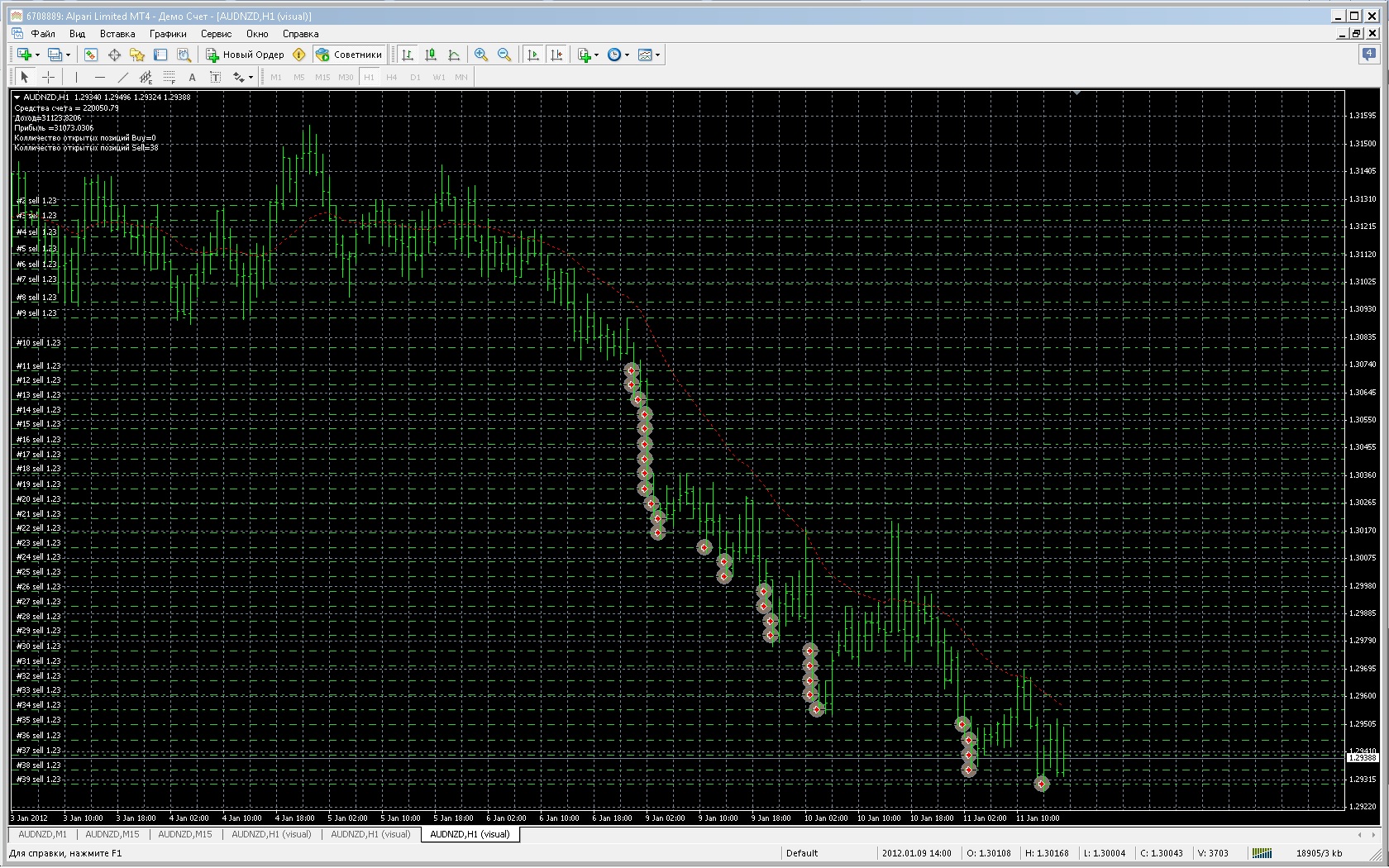Toggle the Terminal panel icon

tap(160, 55)
